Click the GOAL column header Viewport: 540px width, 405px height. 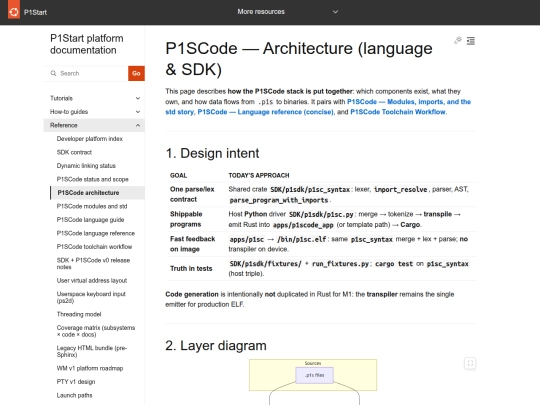[x=178, y=175]
